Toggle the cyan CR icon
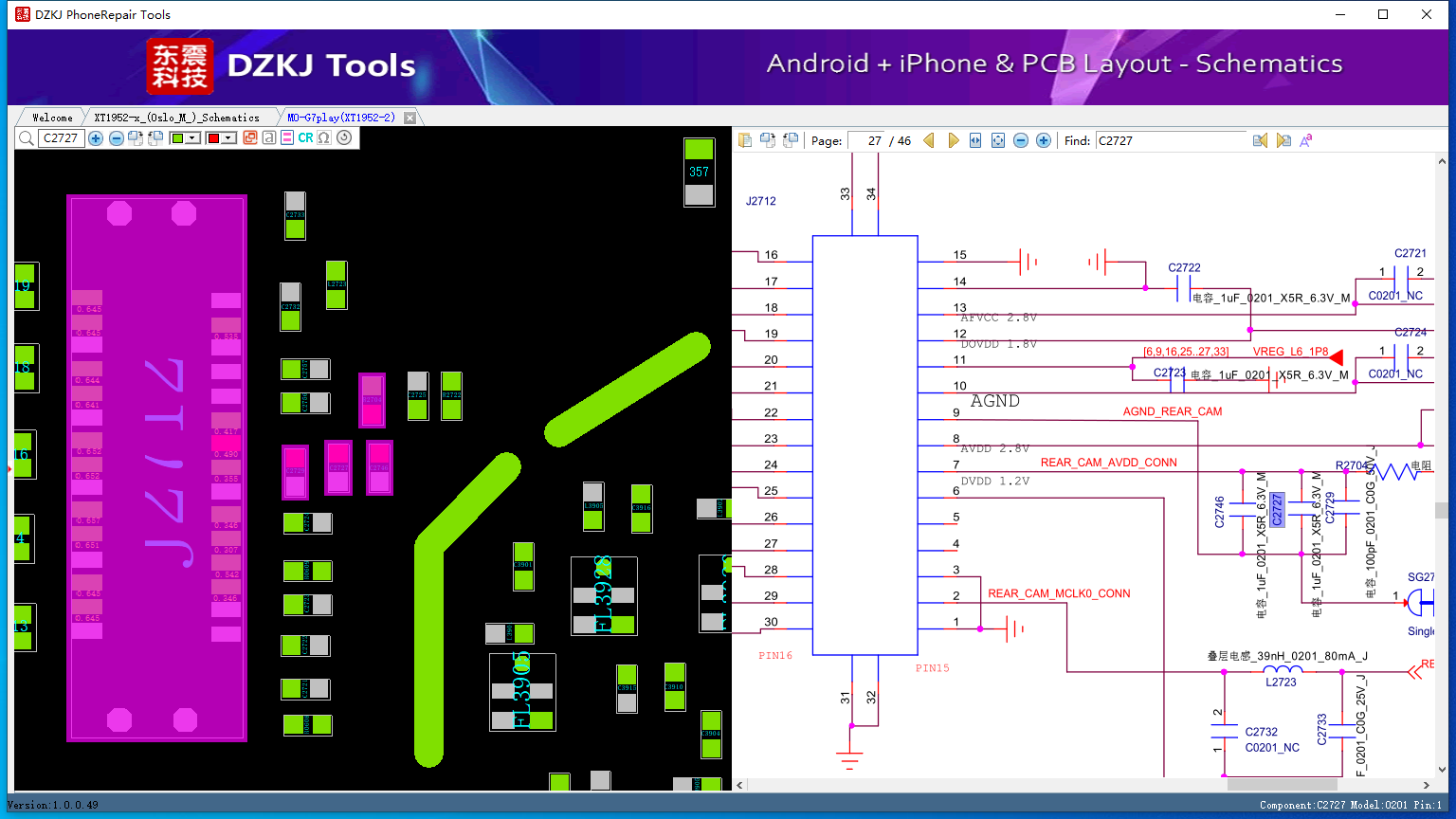Image resolution: width=1456 pixels, height=819 pixels. (x=305, y=137)
